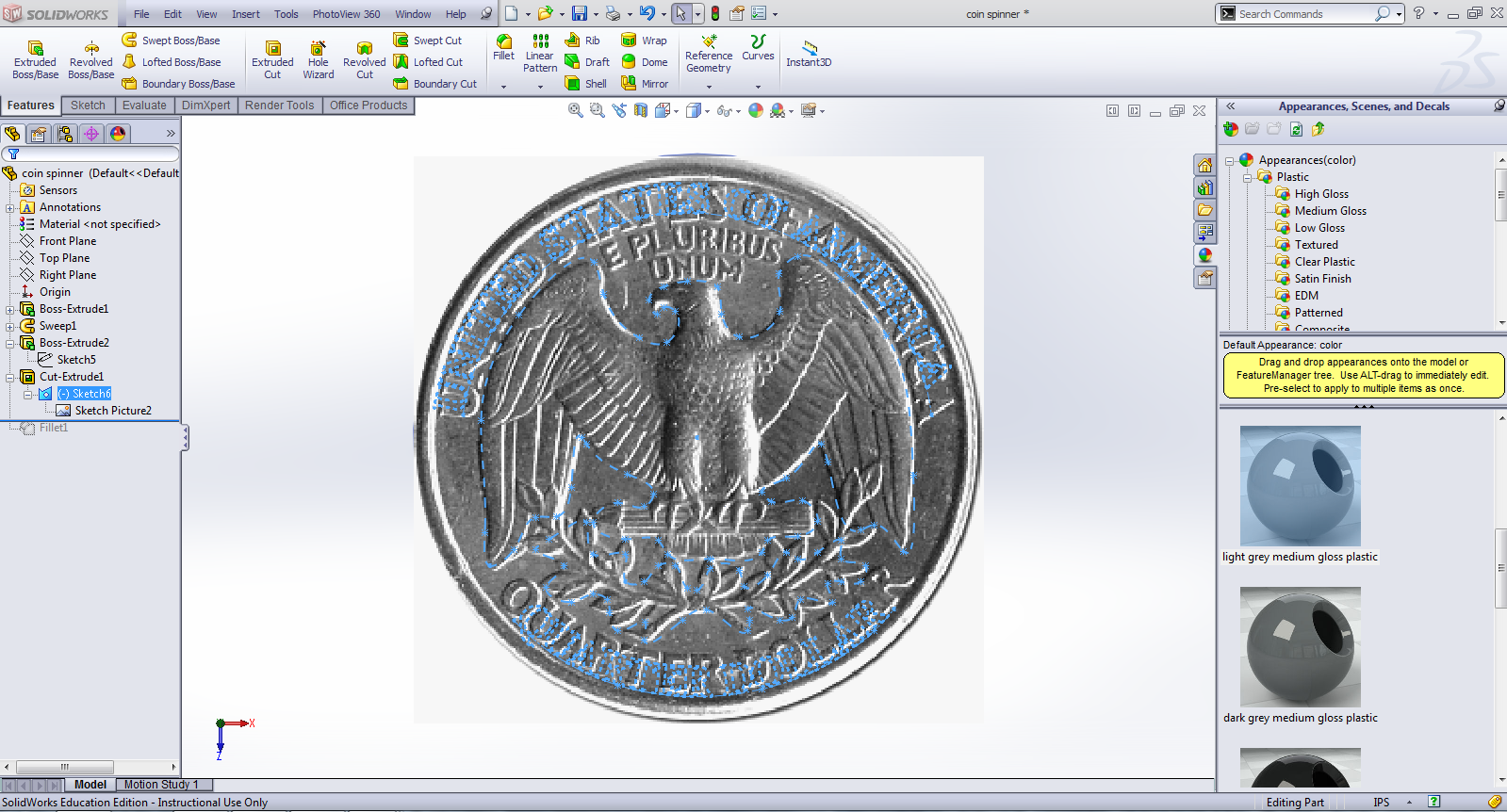Screen dimensions: 1507x812
Task: Open the DisplayManager tab icon
Action: click(118, 134)
